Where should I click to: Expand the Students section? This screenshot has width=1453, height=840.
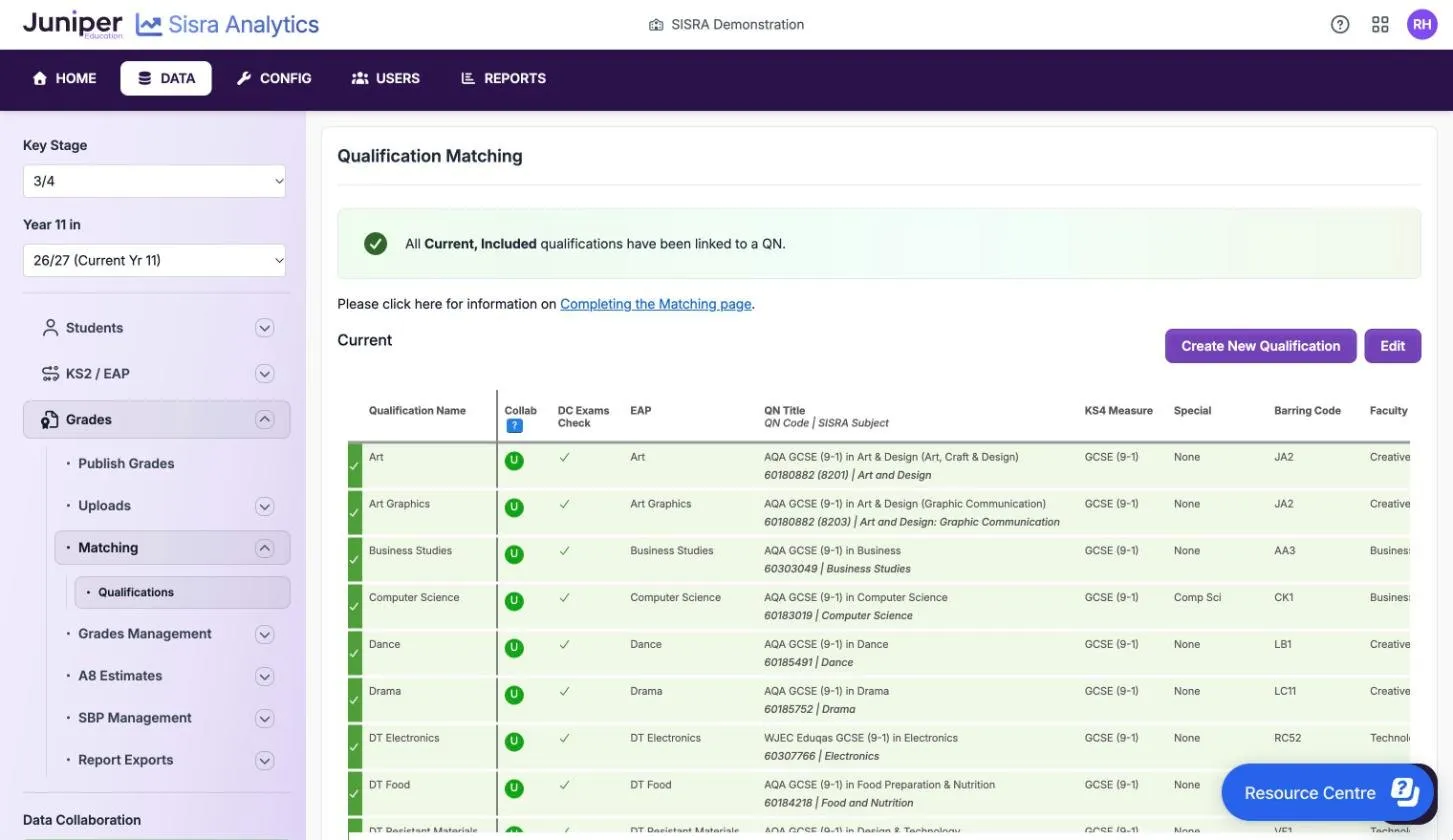[x=264, y=328]
